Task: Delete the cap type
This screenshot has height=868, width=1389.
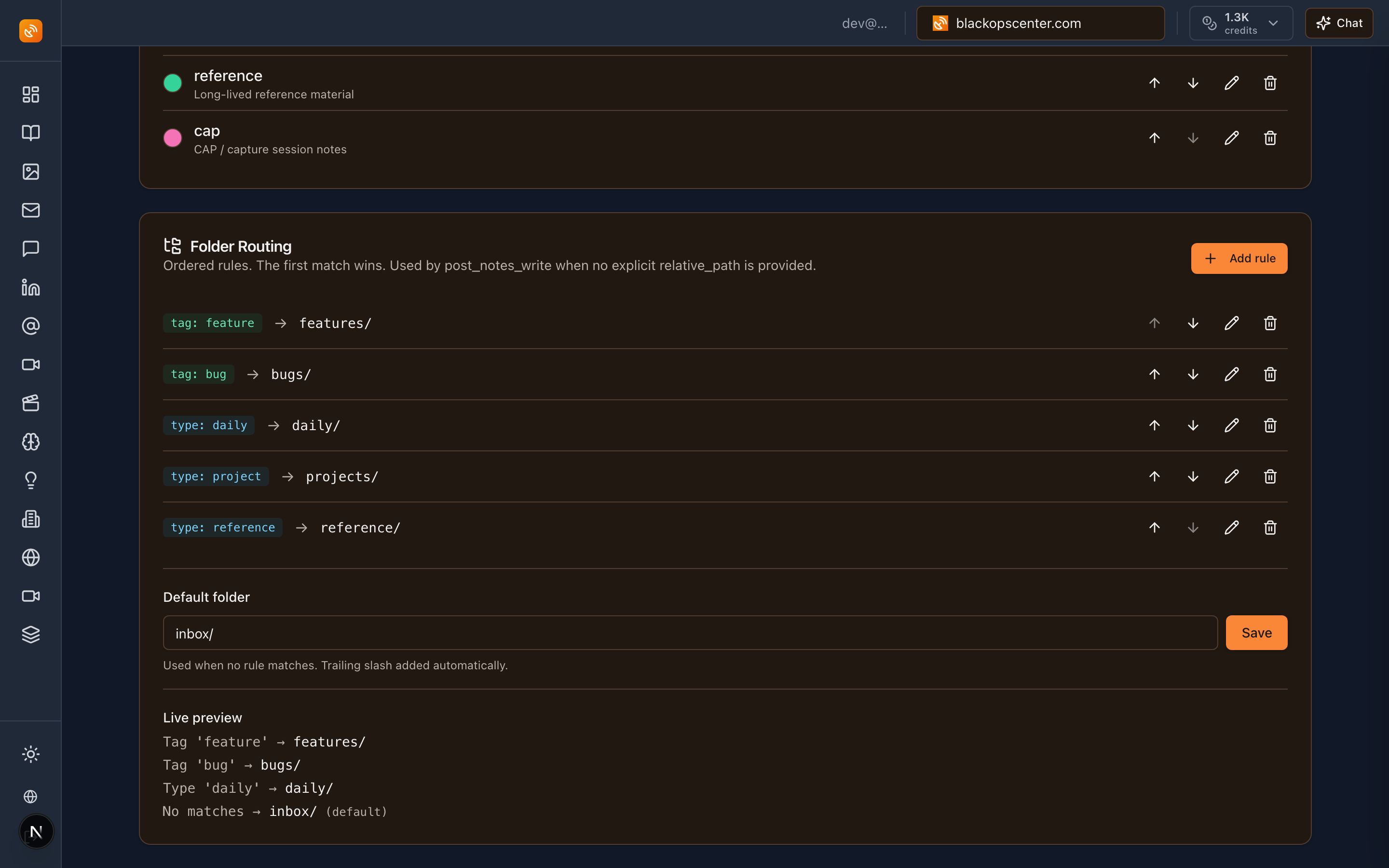Action: point(1269,138)
